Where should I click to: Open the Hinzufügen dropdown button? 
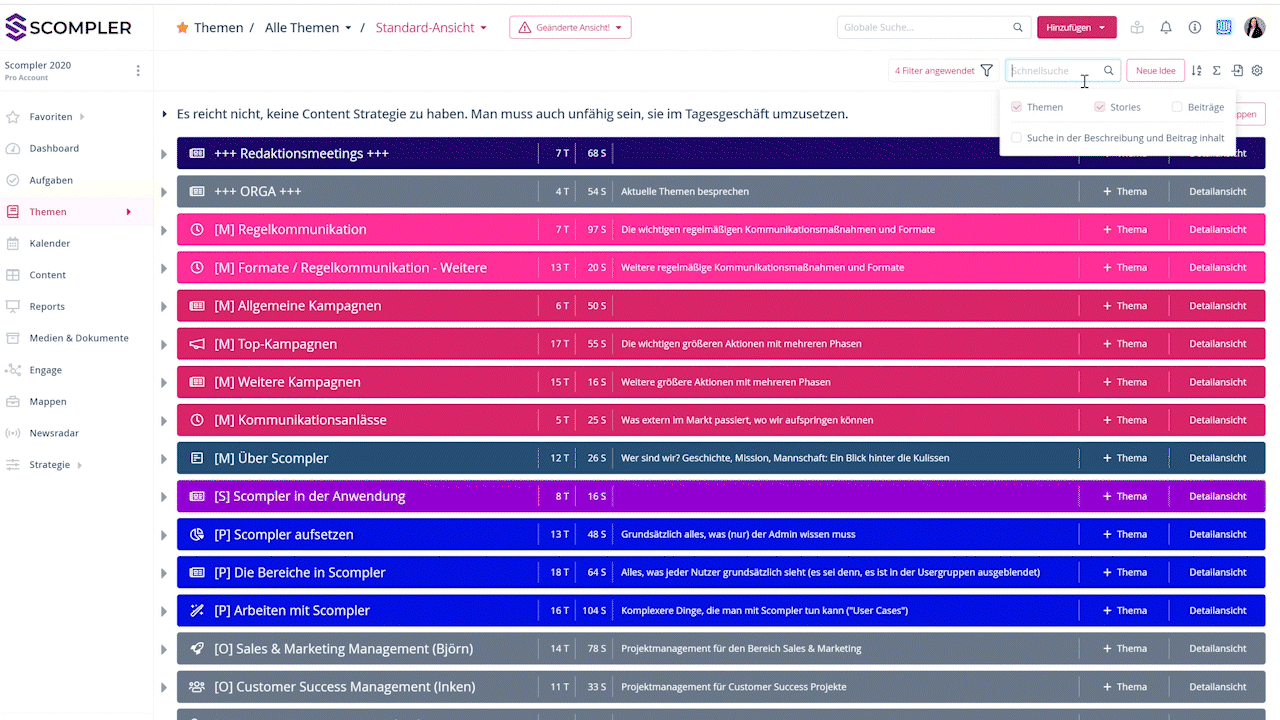(1076, 28)
